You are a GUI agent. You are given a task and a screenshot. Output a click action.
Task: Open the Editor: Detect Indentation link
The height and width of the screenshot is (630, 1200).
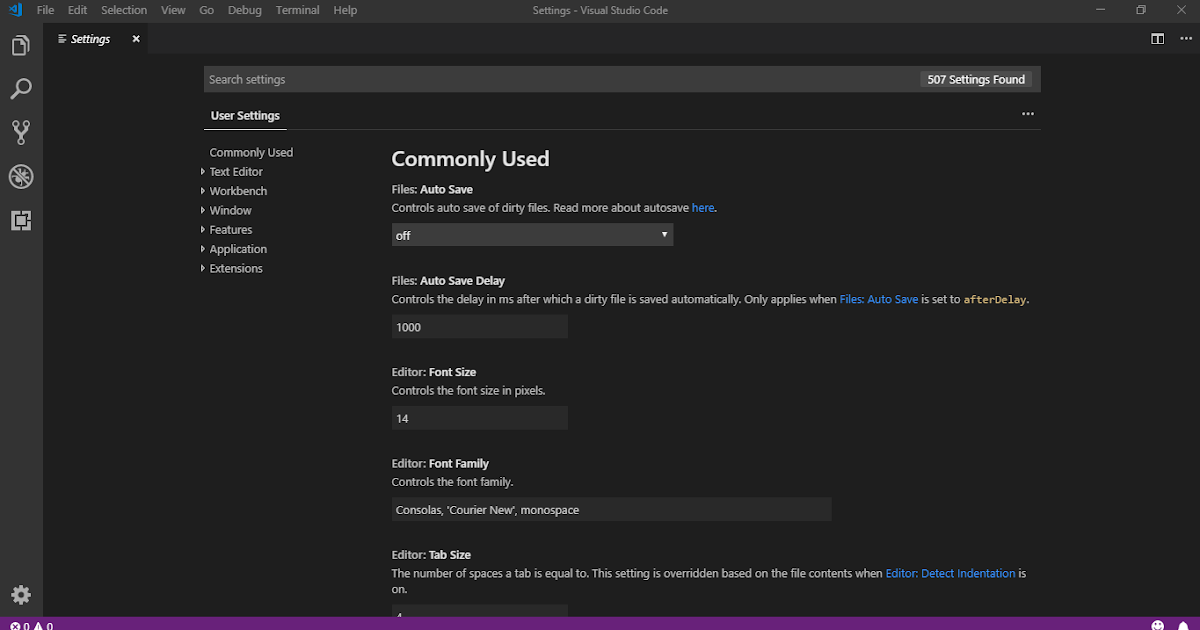949,573
